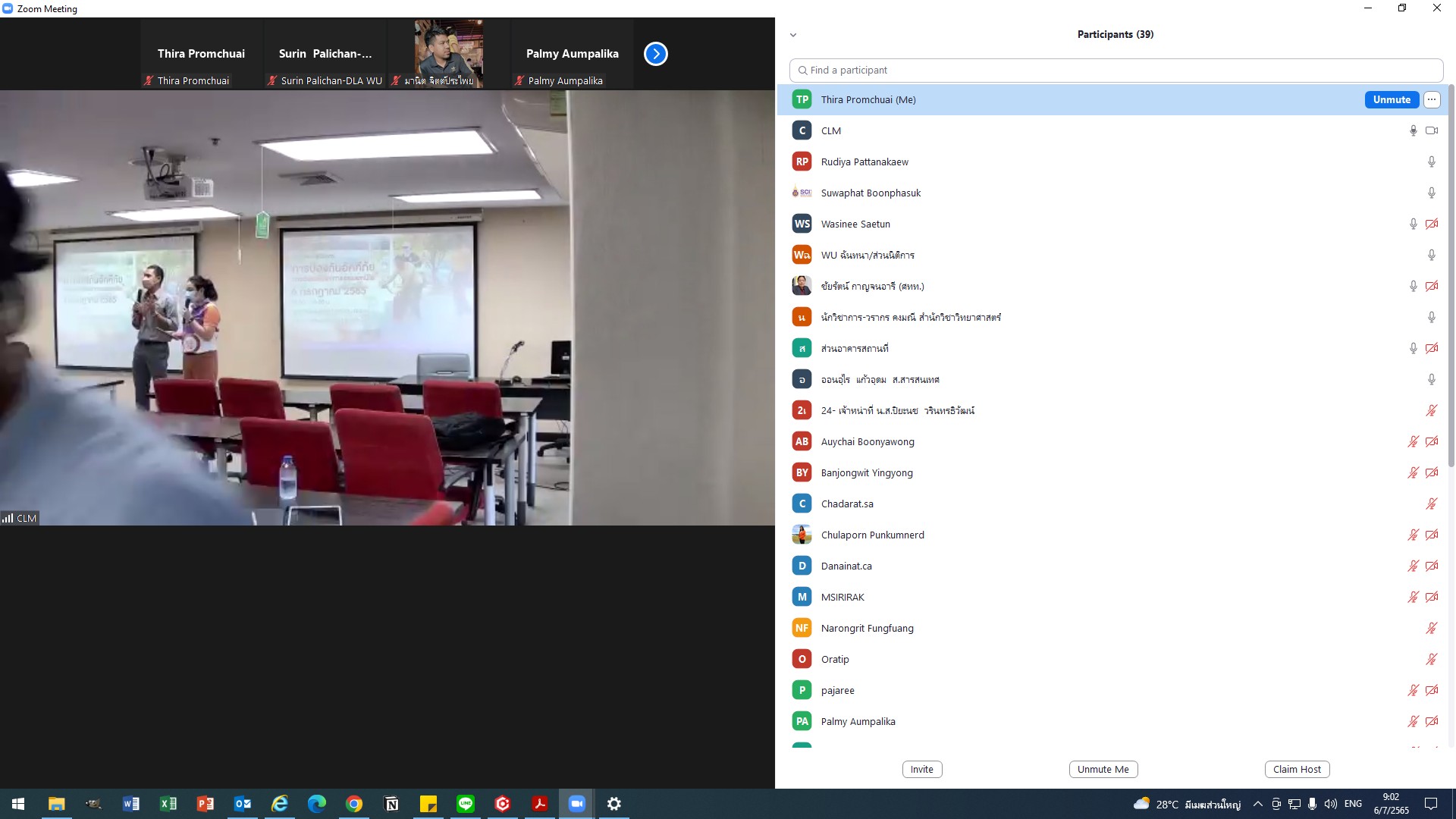Click Chadarat.sa's muted microphone icon
This screenshot has width=1456, height=819.
(1432, 504)
